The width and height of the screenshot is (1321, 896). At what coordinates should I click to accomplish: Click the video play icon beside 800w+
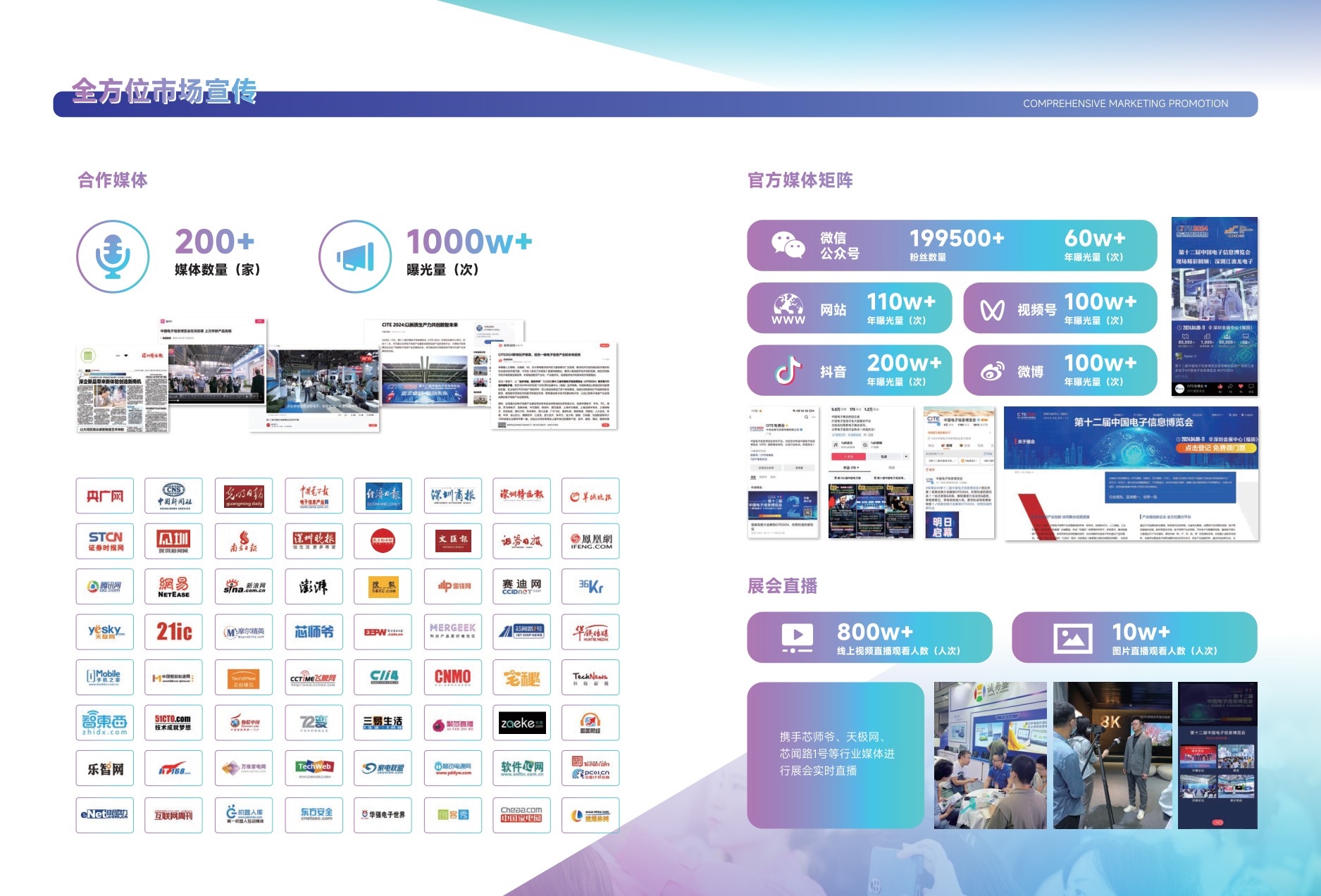coord(797,637)
